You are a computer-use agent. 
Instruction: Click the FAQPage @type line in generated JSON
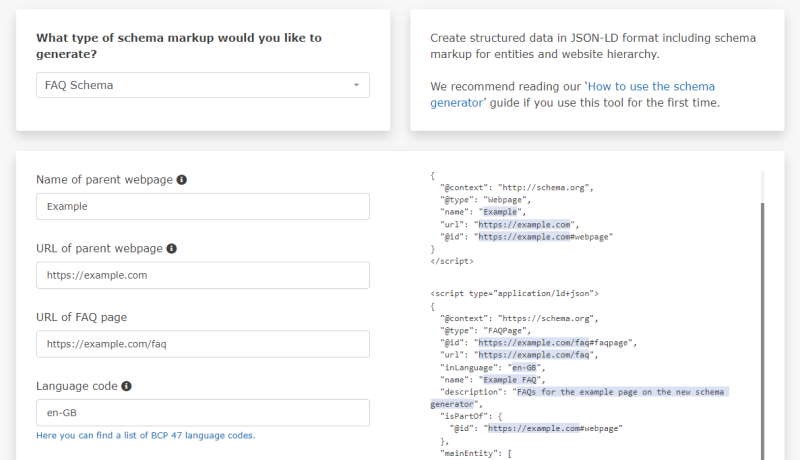point(485,330)
